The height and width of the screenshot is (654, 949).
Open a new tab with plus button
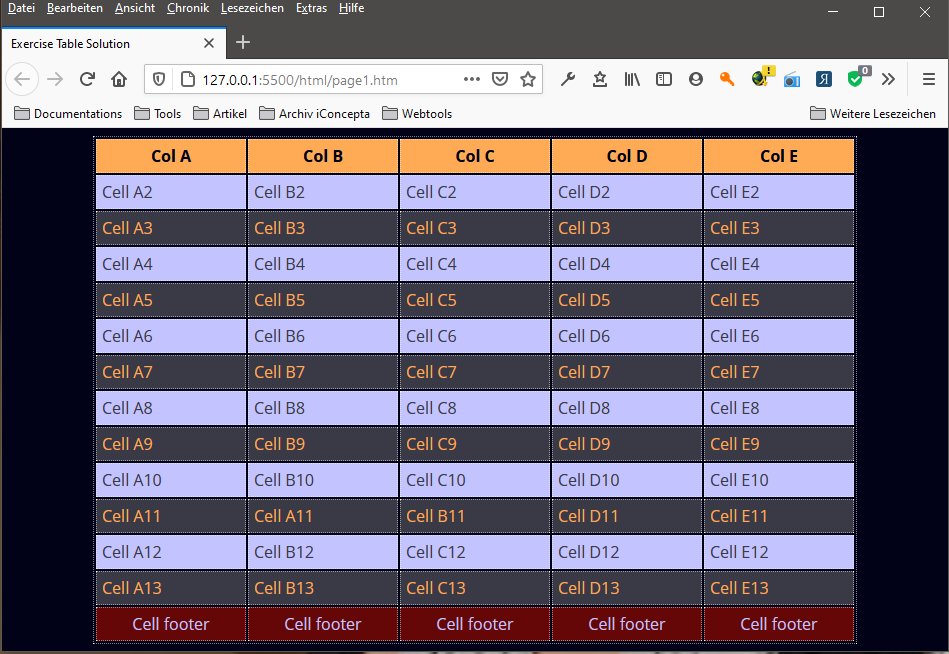click(x=243, y=42)
